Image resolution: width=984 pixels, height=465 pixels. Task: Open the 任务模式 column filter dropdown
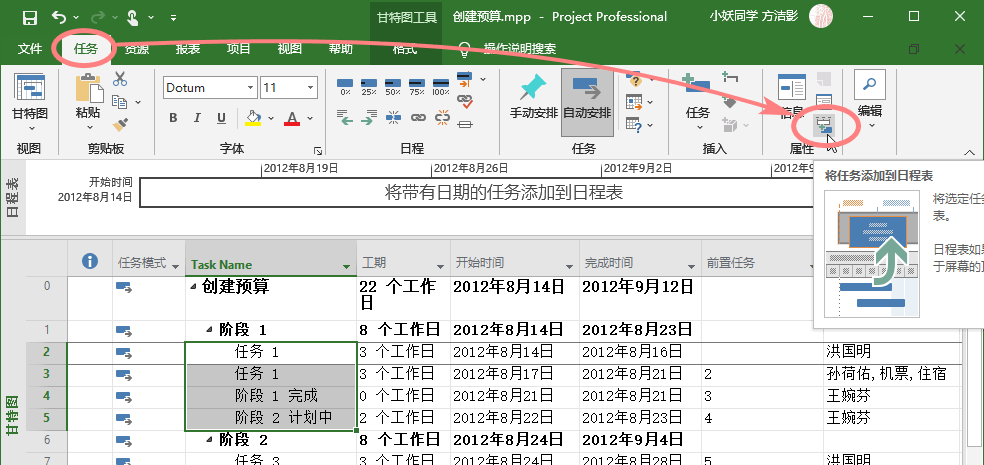(175, 265)
